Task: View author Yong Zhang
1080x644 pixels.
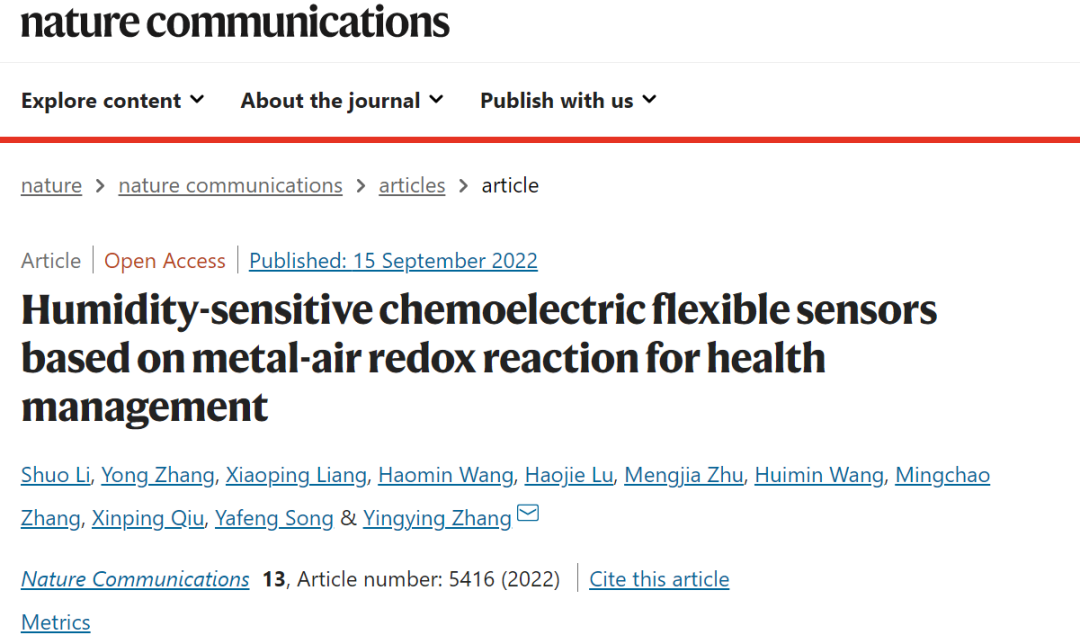Action: coord(158,475)
